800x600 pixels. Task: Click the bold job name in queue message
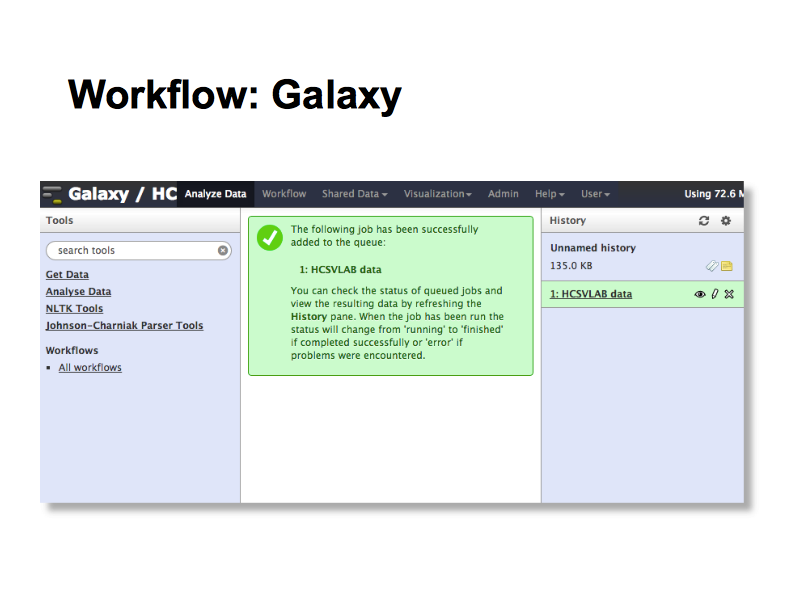[340, 269]
